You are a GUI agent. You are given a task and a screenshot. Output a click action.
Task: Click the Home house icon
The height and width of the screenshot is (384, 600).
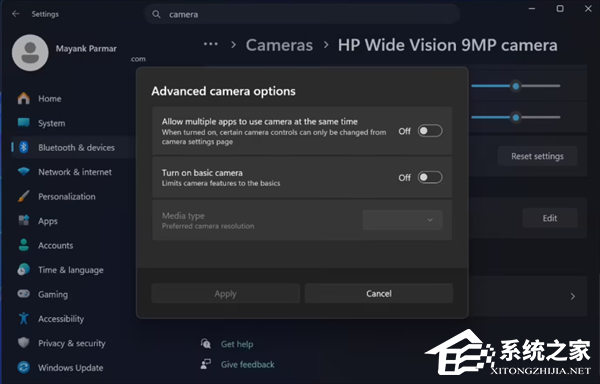pyautogui.click(x=24, y=98)
